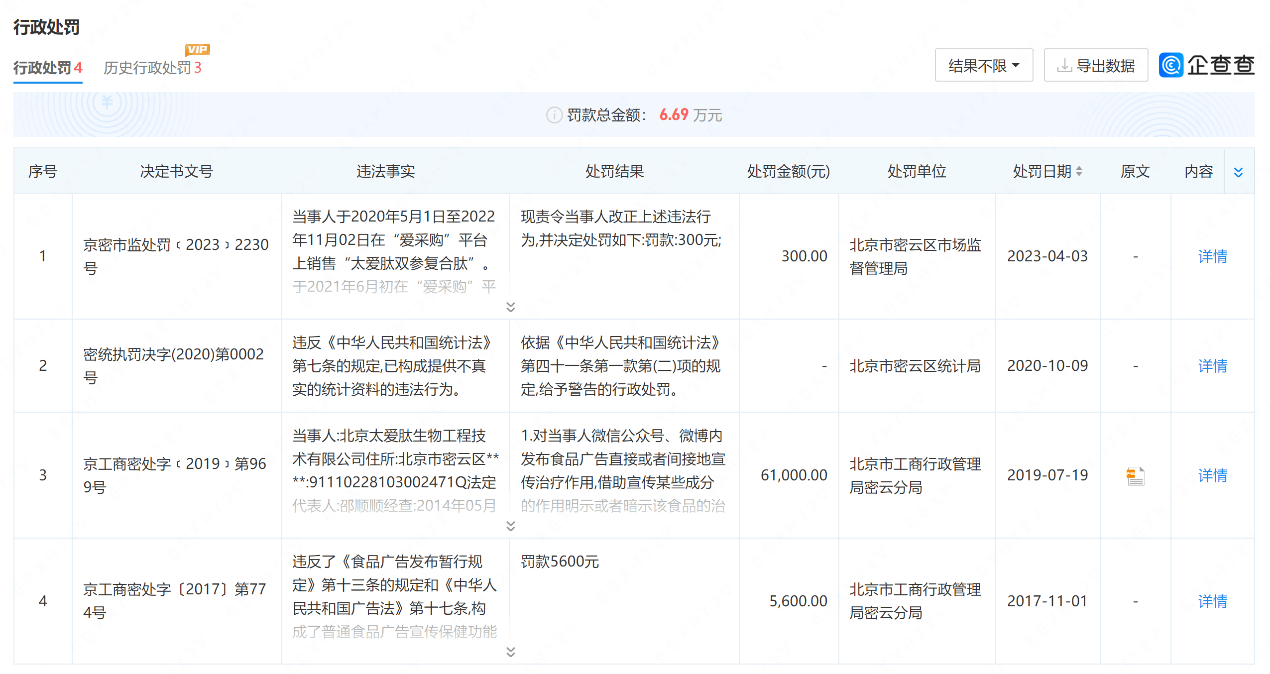This screenshot has width=1270, height=674.
Task: Click the info icon beside 罚款总金额
Action: pos(553,115)
